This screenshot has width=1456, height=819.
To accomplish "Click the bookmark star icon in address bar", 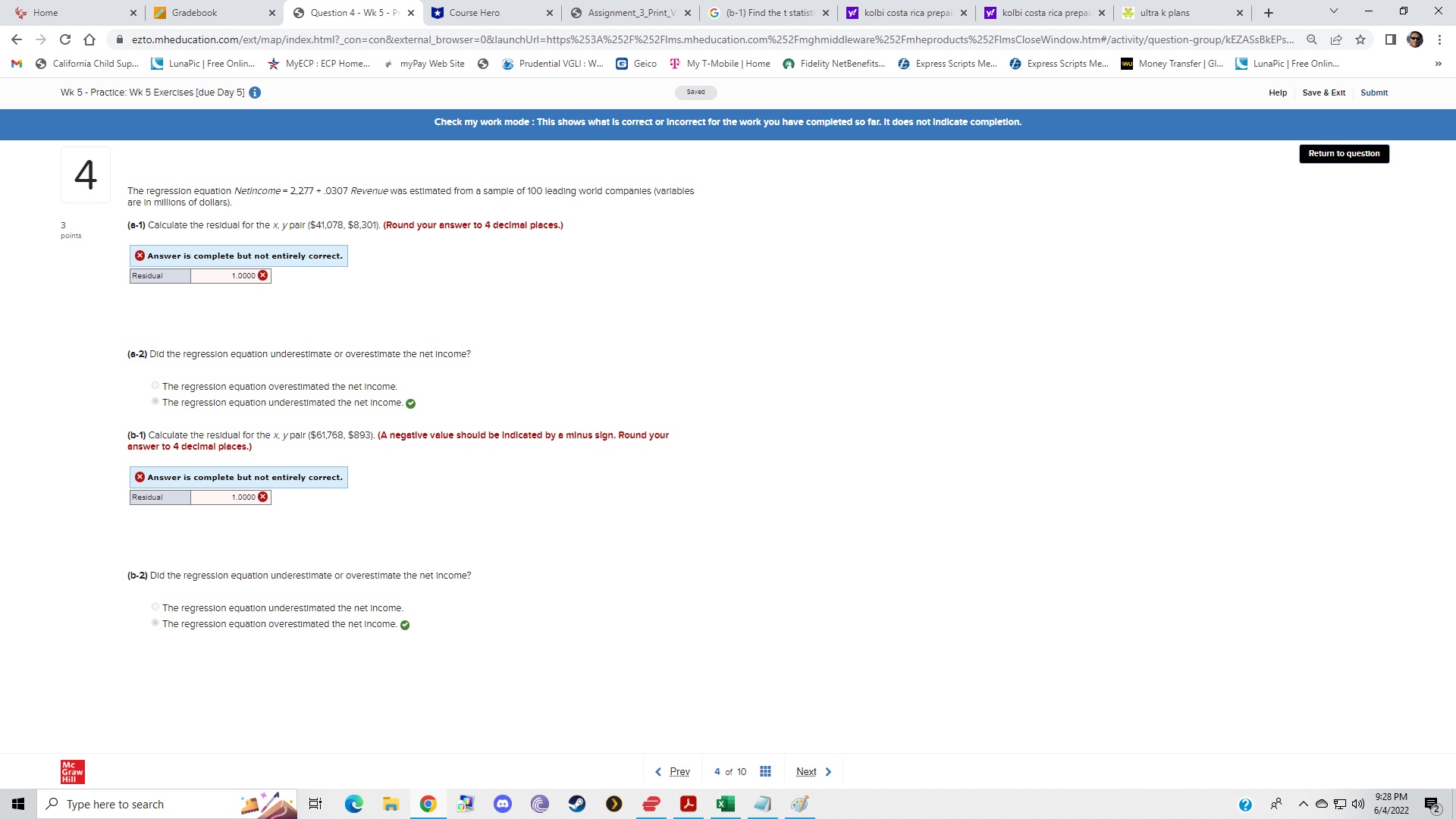I will tap(1360, 39).
